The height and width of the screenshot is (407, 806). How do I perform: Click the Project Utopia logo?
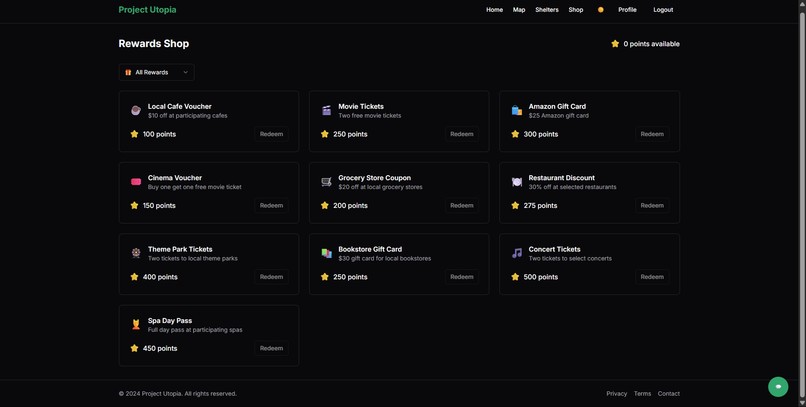[x=147, y=10]
